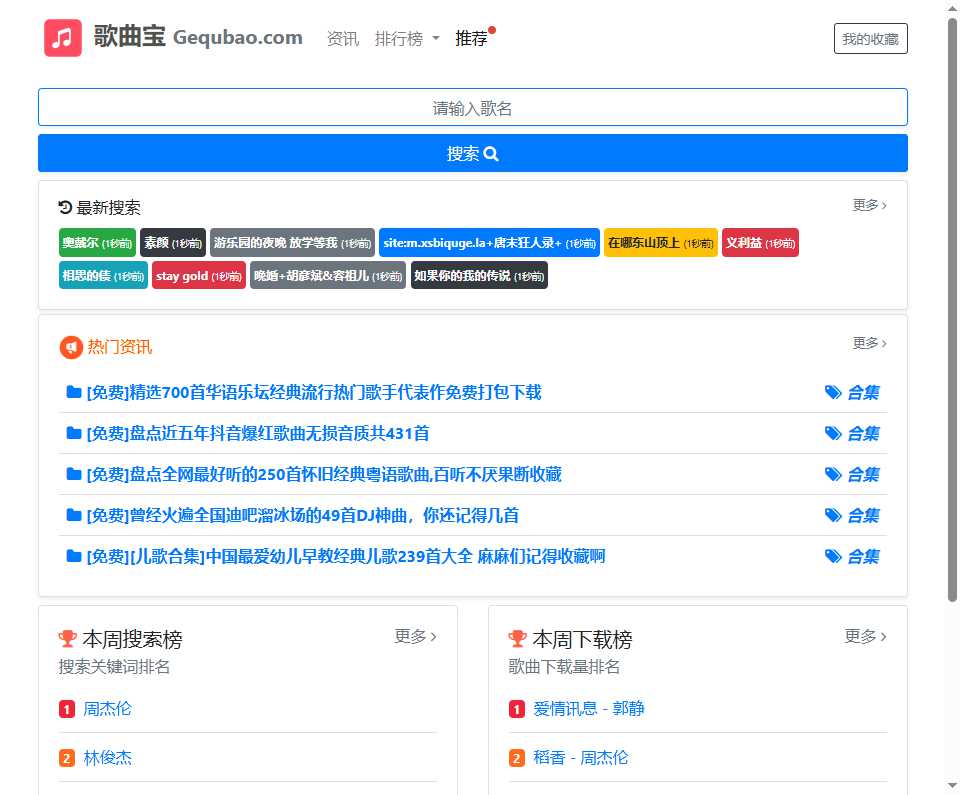Click the magnifier icon on the search button
This screenshot has height=795, width=960.
pyautogui.click(x=490, y=153)
